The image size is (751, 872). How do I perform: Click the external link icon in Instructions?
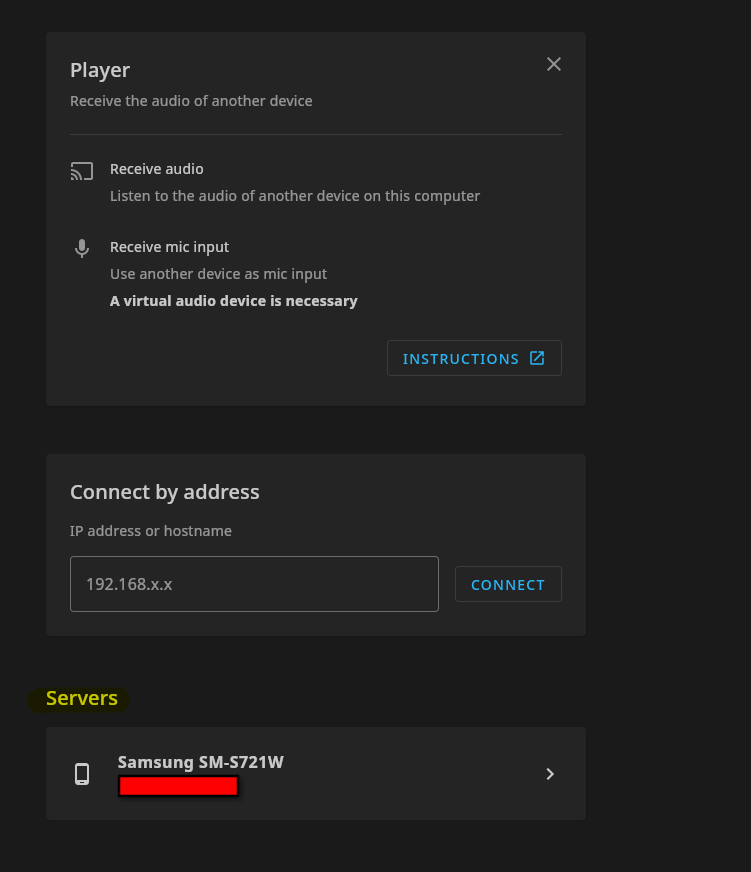pyautogui.click(x=537, y=358)
